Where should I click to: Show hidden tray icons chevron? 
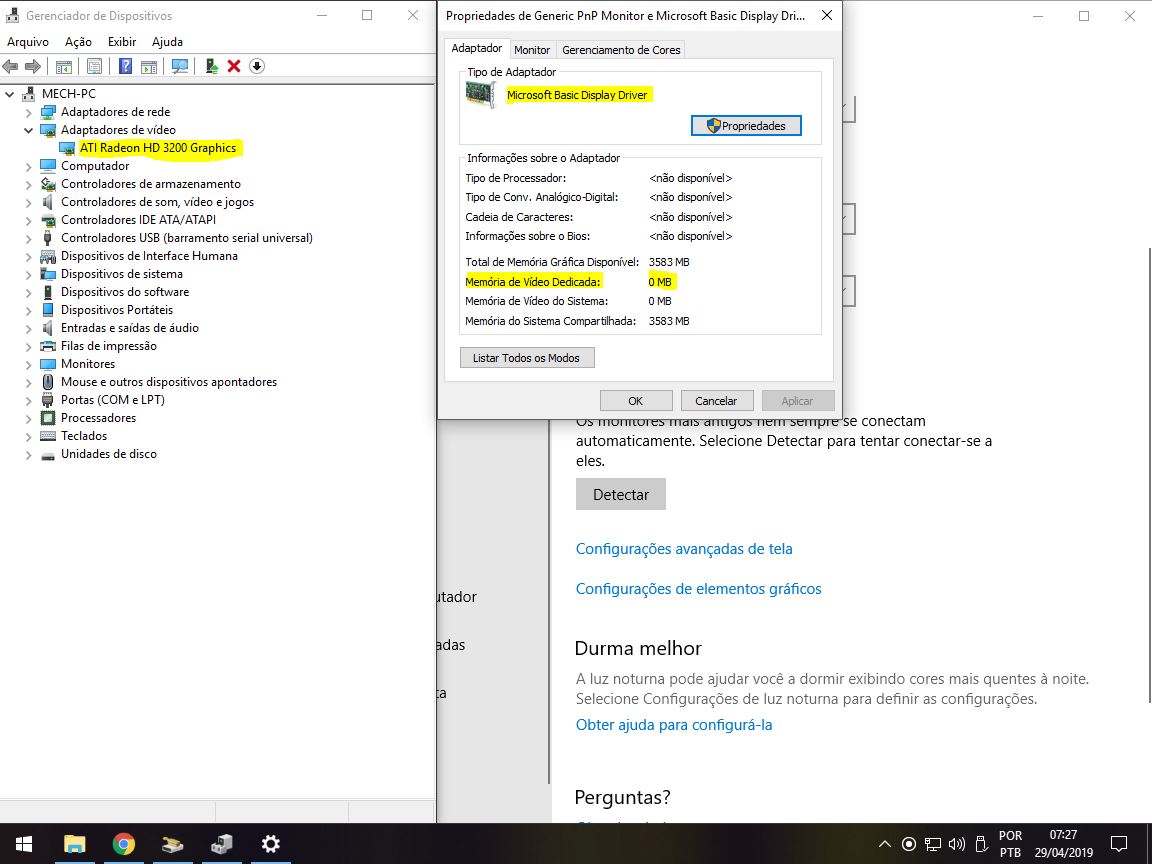pos(885,844)
